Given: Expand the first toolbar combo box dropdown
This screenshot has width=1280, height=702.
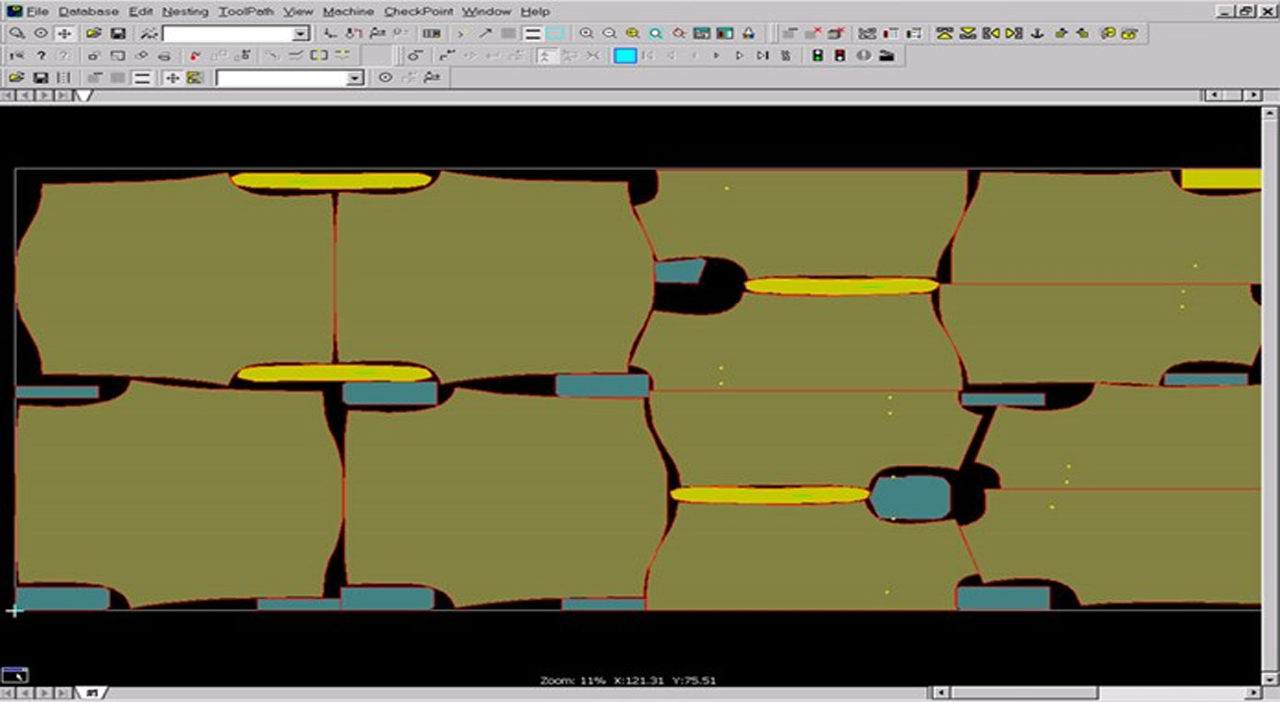Looking at the screenshot, I should (301, 34).
